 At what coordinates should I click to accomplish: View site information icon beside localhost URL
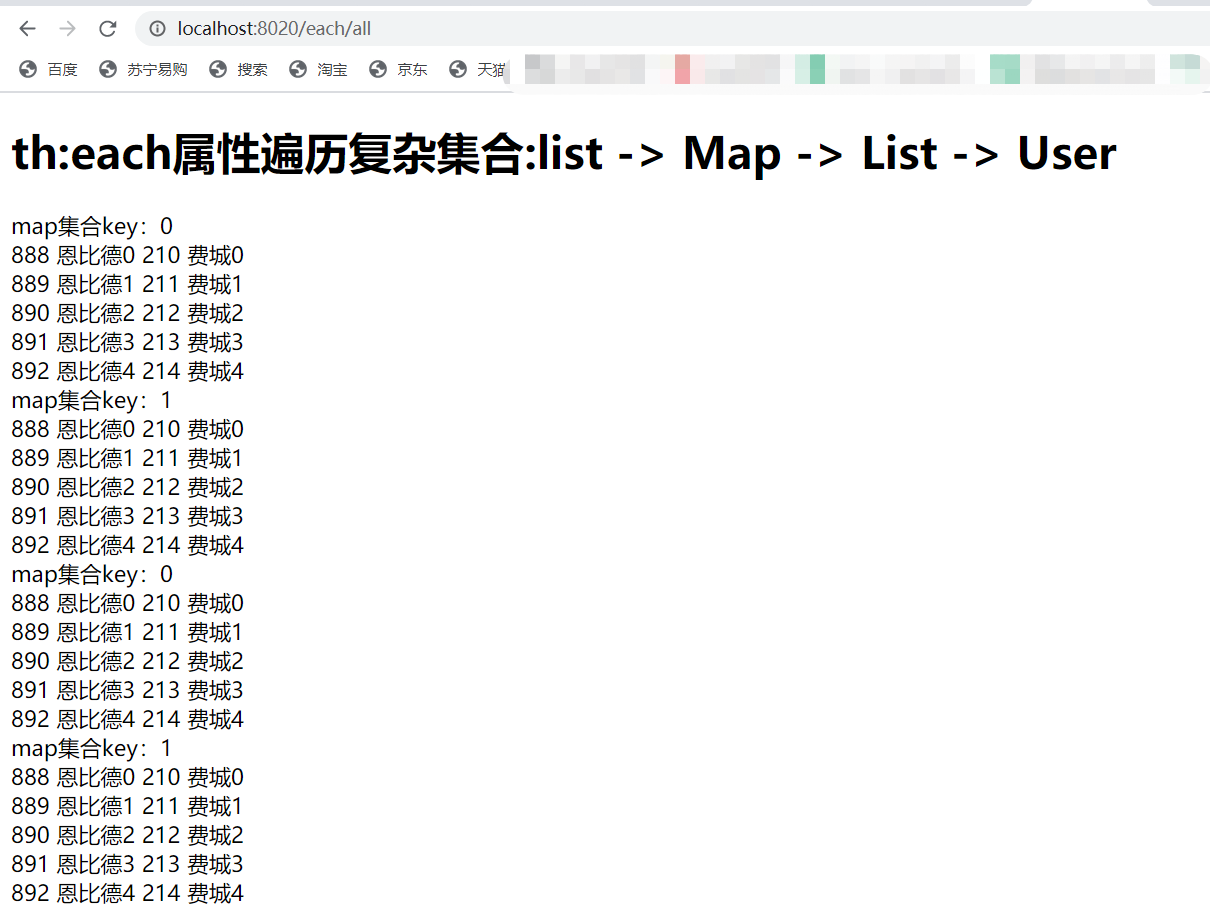coord(157,29)
